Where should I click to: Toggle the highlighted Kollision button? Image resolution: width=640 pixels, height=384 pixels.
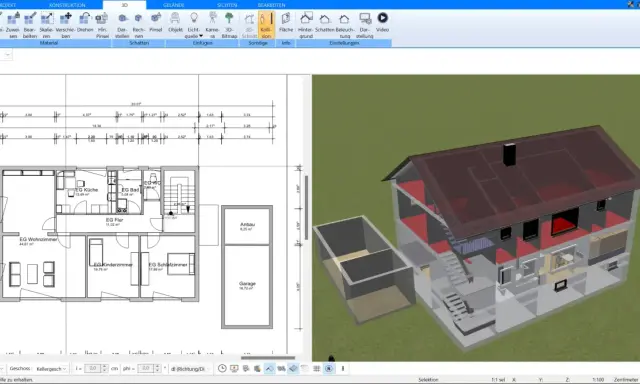(x=266, y=25)
